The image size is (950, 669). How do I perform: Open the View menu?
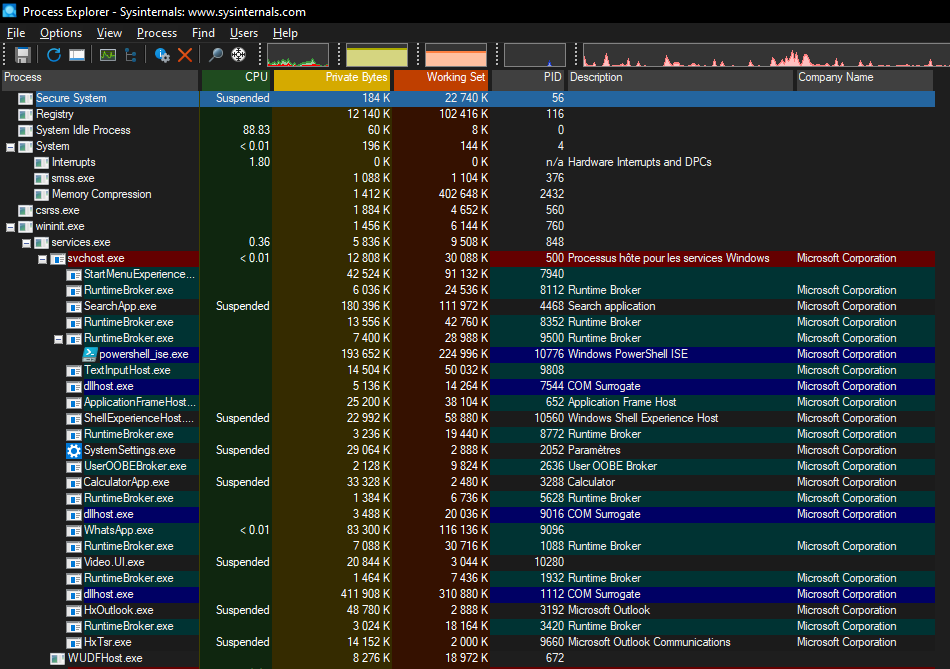(109, 33)
